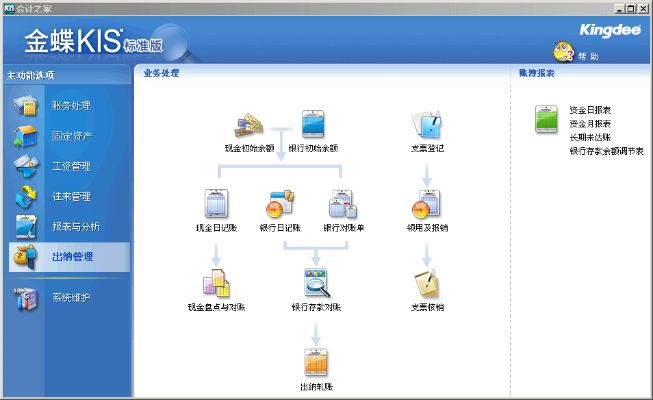Open 领用及报销 icon
The width and height of the screenshot is (653, 400).
click(427, 204)
